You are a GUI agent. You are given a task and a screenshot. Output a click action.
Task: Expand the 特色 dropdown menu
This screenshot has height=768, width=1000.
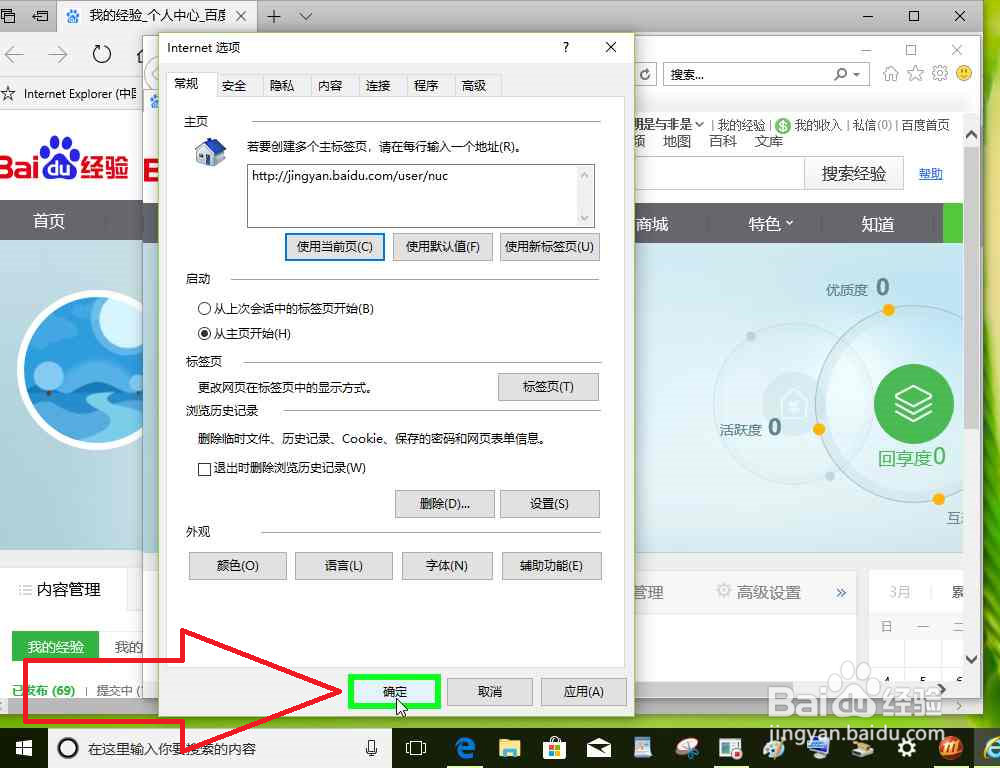770,223
